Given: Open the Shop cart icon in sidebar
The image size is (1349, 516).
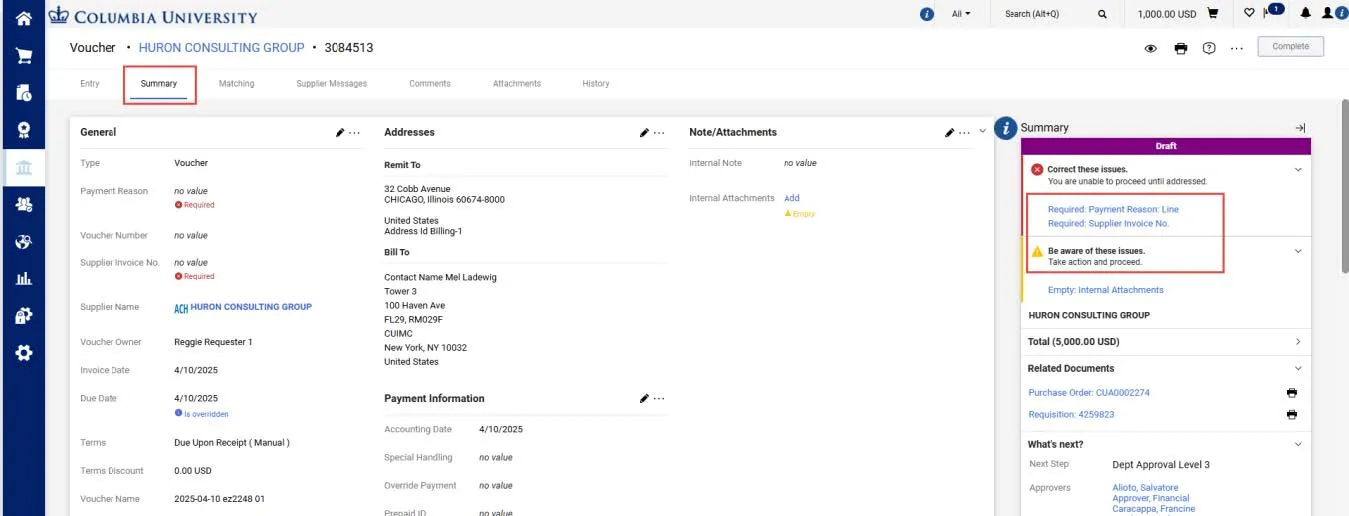Looking at the screenshot, I should click(23, 56).
